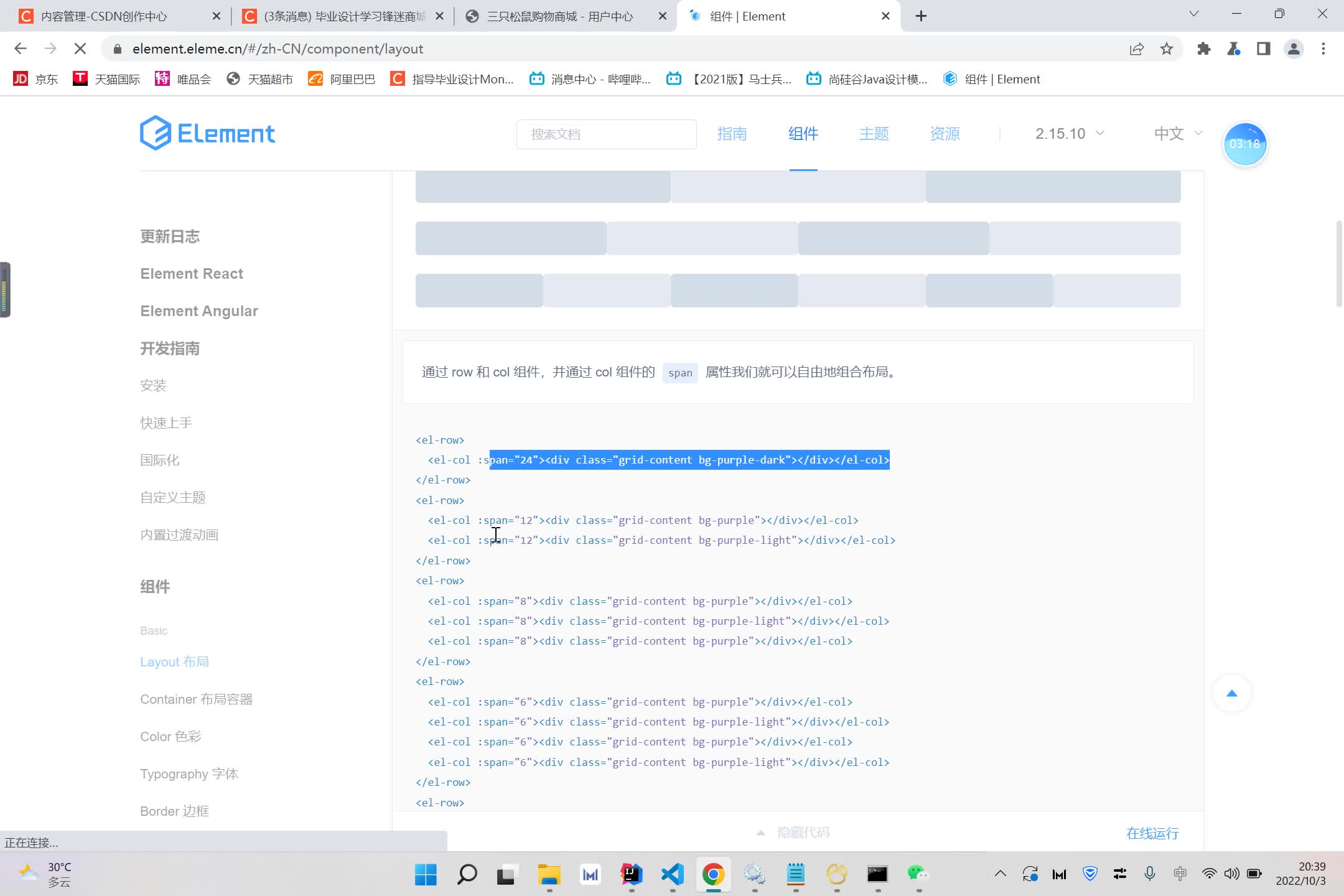Click the blue timer bubble 03:18
Viewport: 1344px width, 896px height.
1244,144
